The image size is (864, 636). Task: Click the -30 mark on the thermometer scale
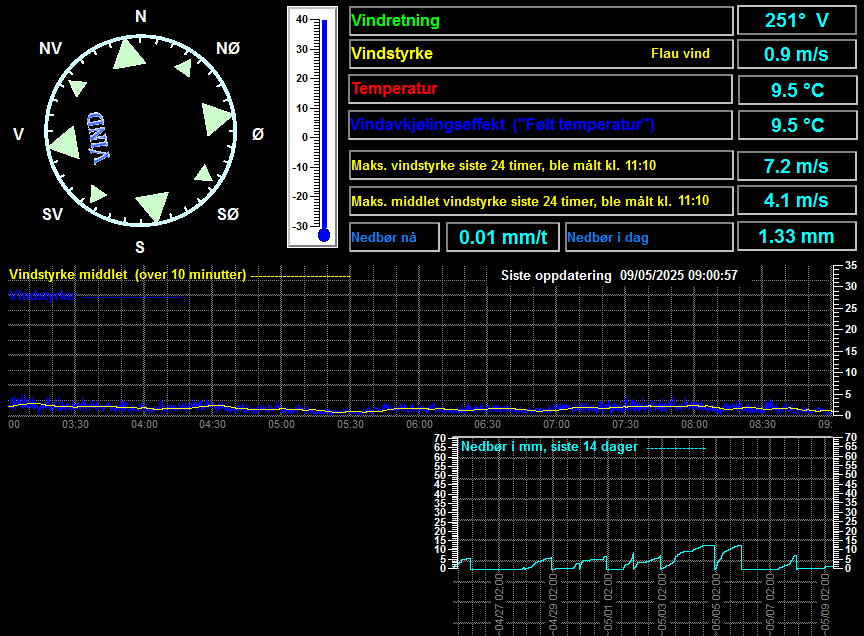point(300,226)
